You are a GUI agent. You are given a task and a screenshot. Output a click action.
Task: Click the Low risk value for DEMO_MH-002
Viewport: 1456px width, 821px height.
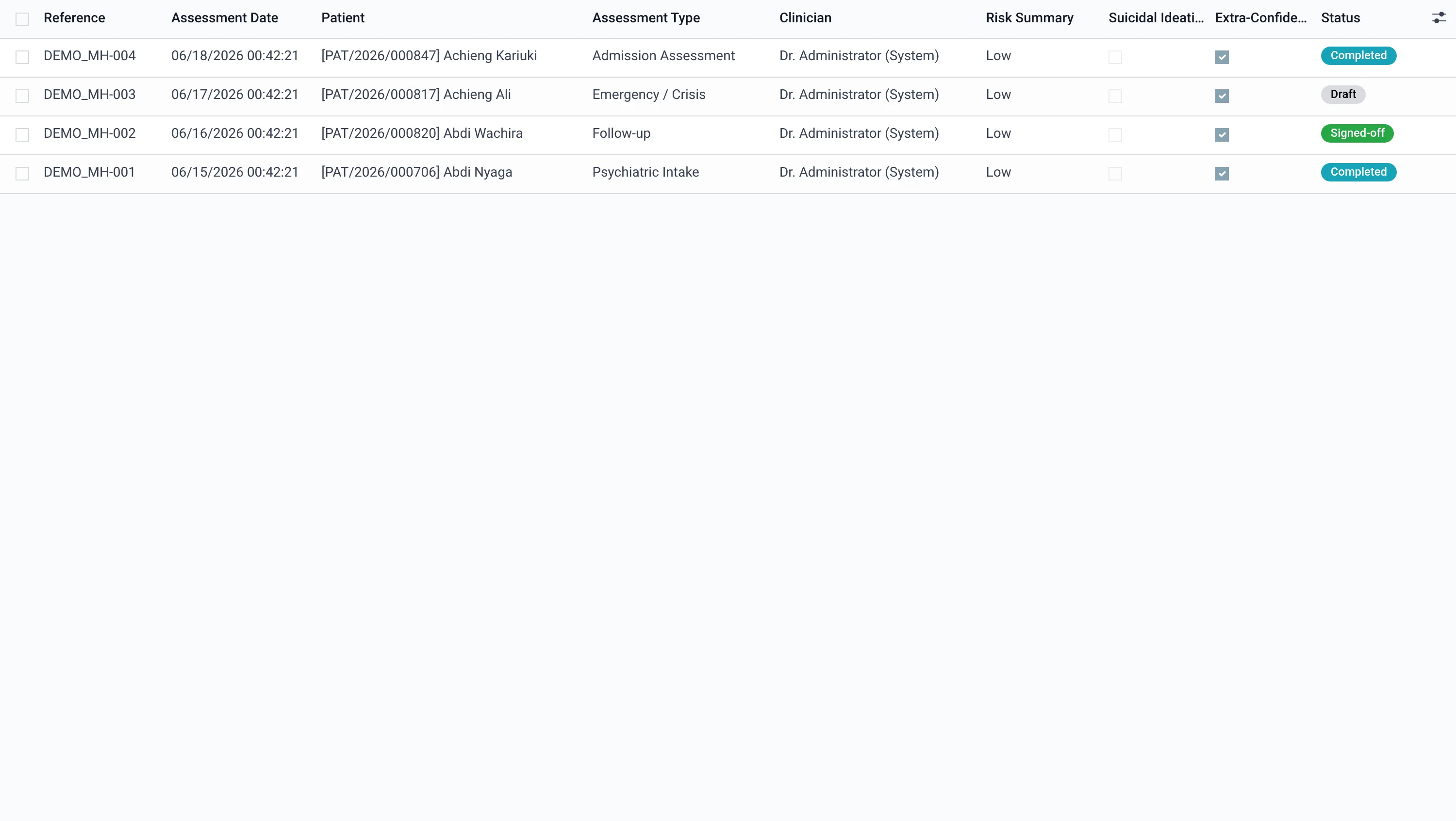click(998, 133)
